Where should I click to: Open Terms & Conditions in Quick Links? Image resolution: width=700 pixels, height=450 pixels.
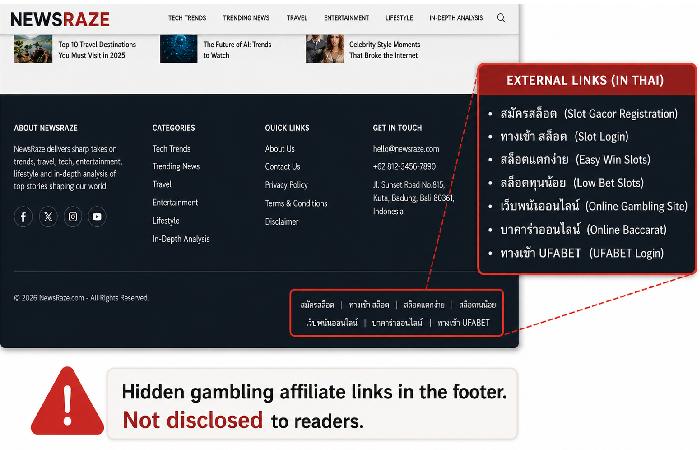pyautogui.click(x=296, y=203)
